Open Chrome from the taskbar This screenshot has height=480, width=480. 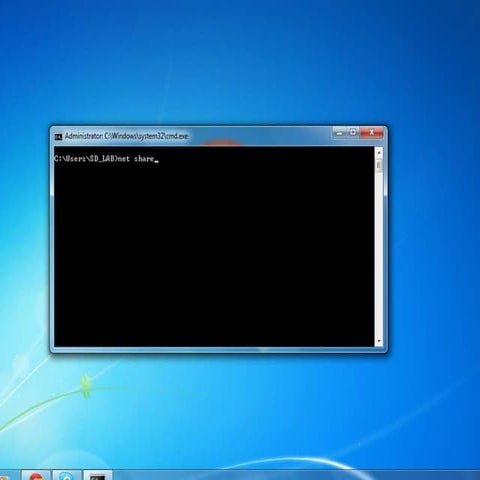pos(36,476)
